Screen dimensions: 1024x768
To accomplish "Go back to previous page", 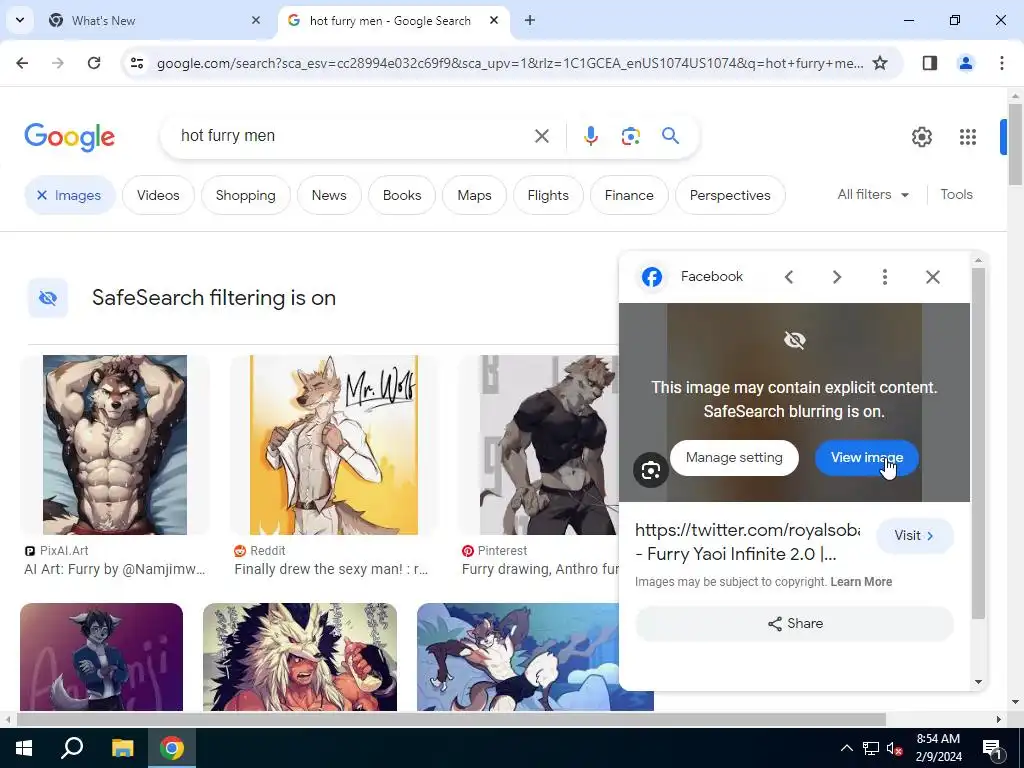I will pos(22,63).
